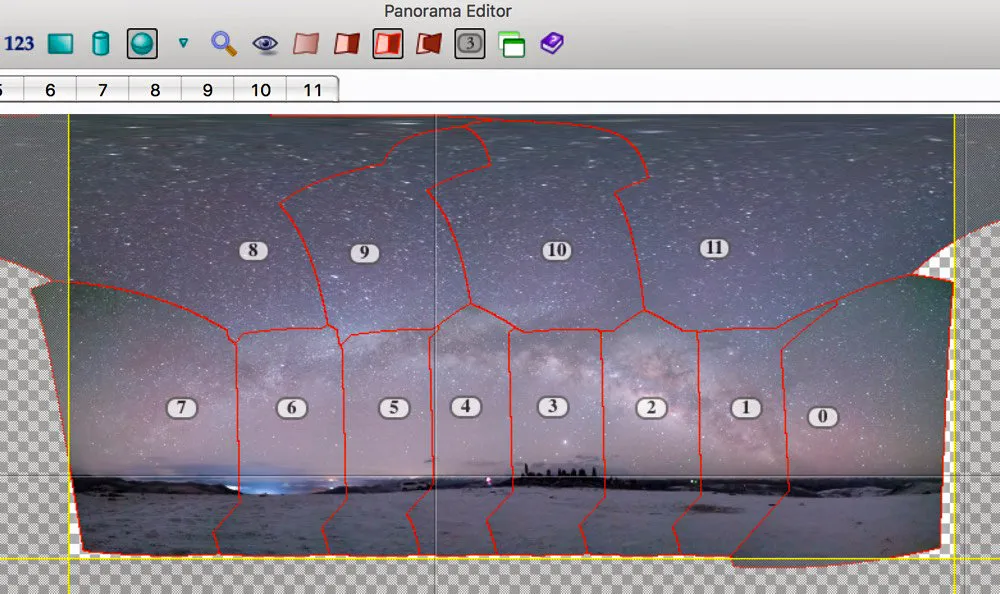1000x594 pixels.
Task: Select image tab 11
Action: (x=312, y=90)
